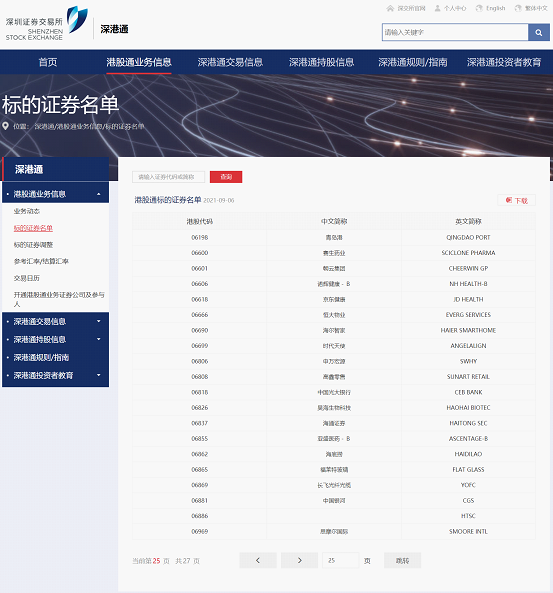Select SCICLONE PHARMA cell
553x593 pixels.
point(468,253)
